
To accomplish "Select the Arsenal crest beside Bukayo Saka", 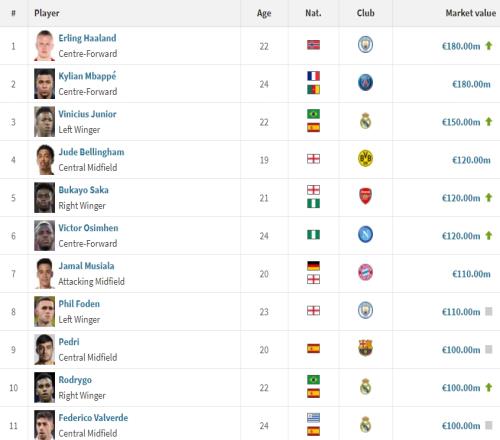I will [365, 196].
